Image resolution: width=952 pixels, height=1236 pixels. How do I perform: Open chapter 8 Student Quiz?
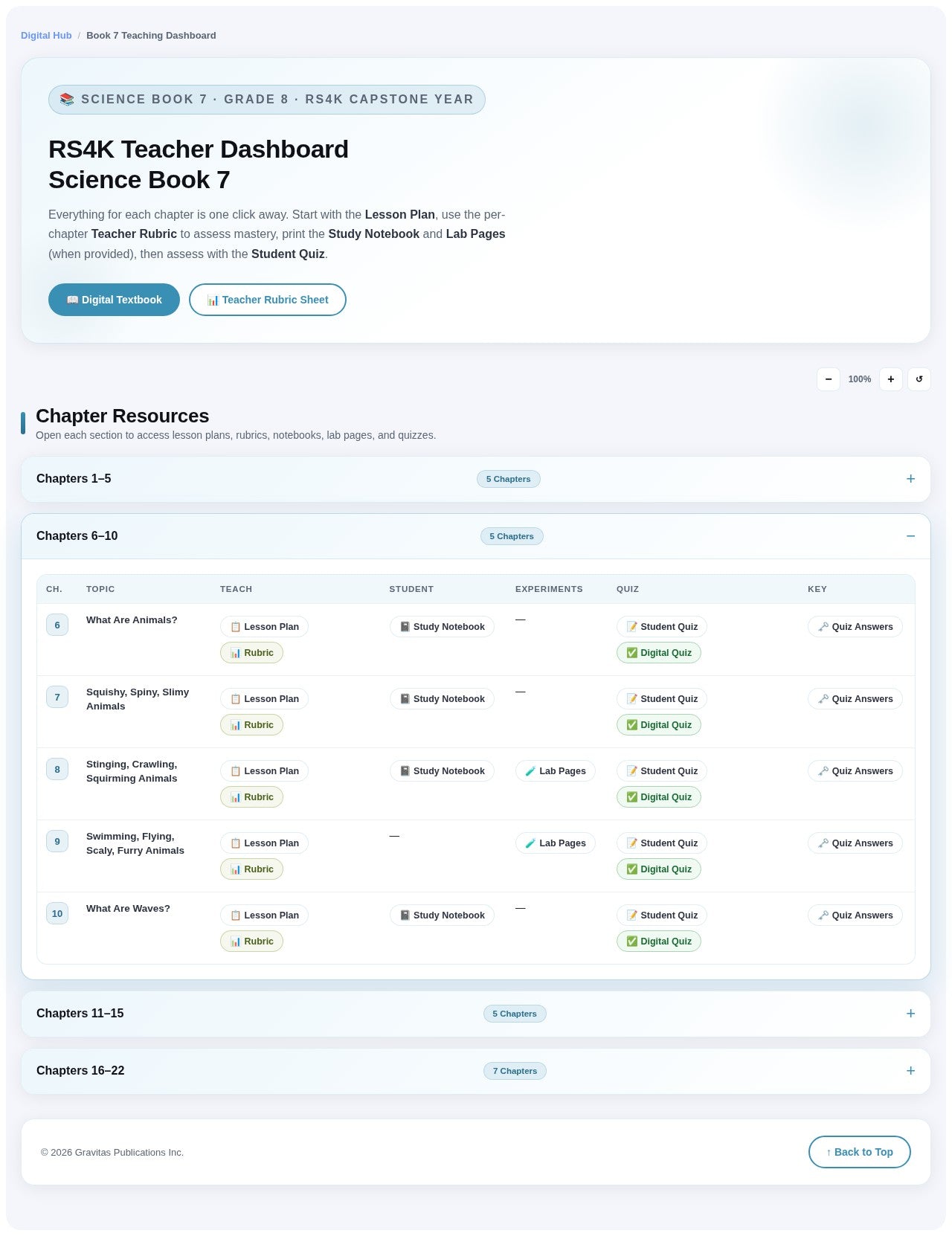point(662,771)
